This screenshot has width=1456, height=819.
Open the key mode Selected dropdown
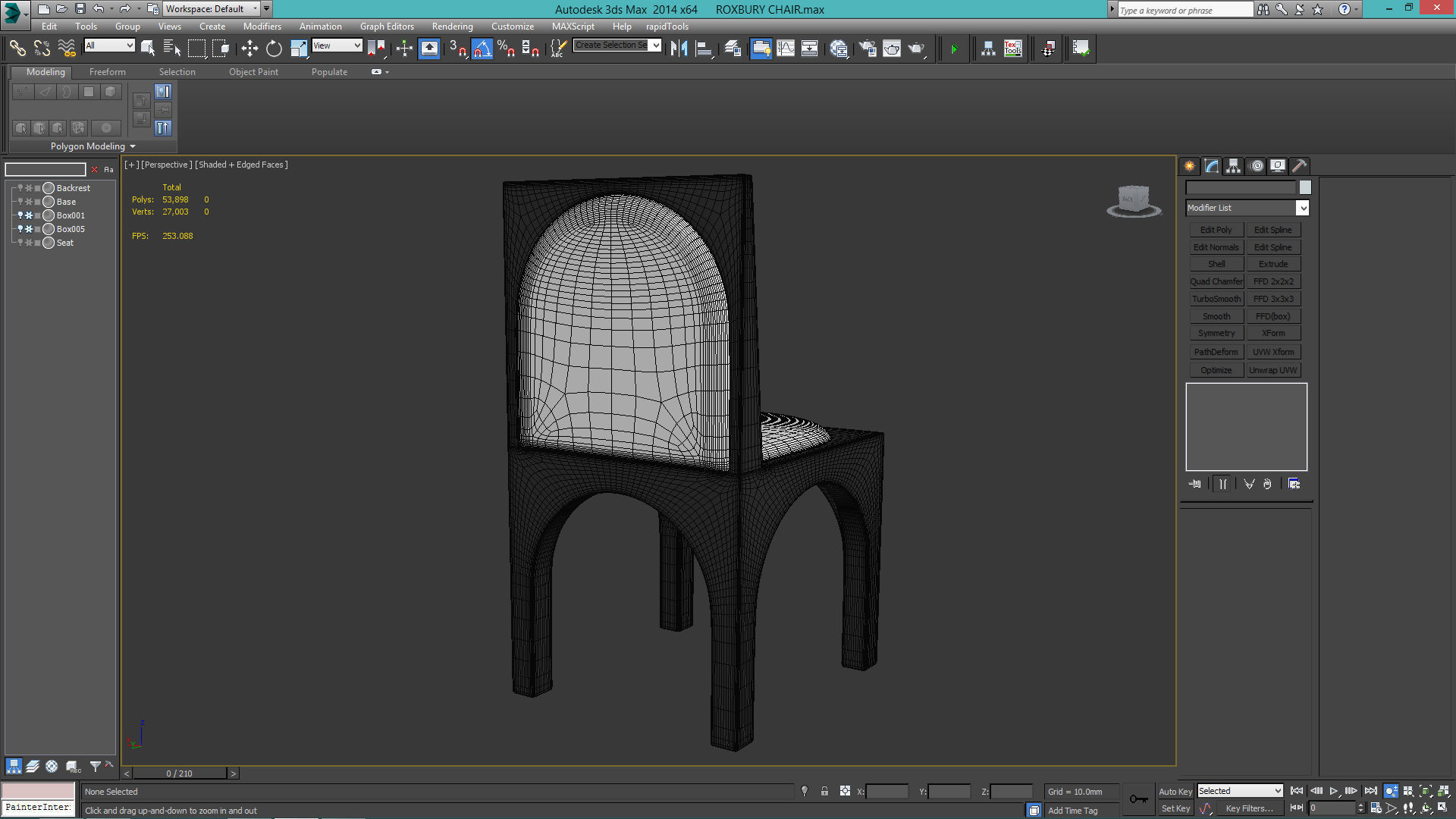[x=1240, y=791]
